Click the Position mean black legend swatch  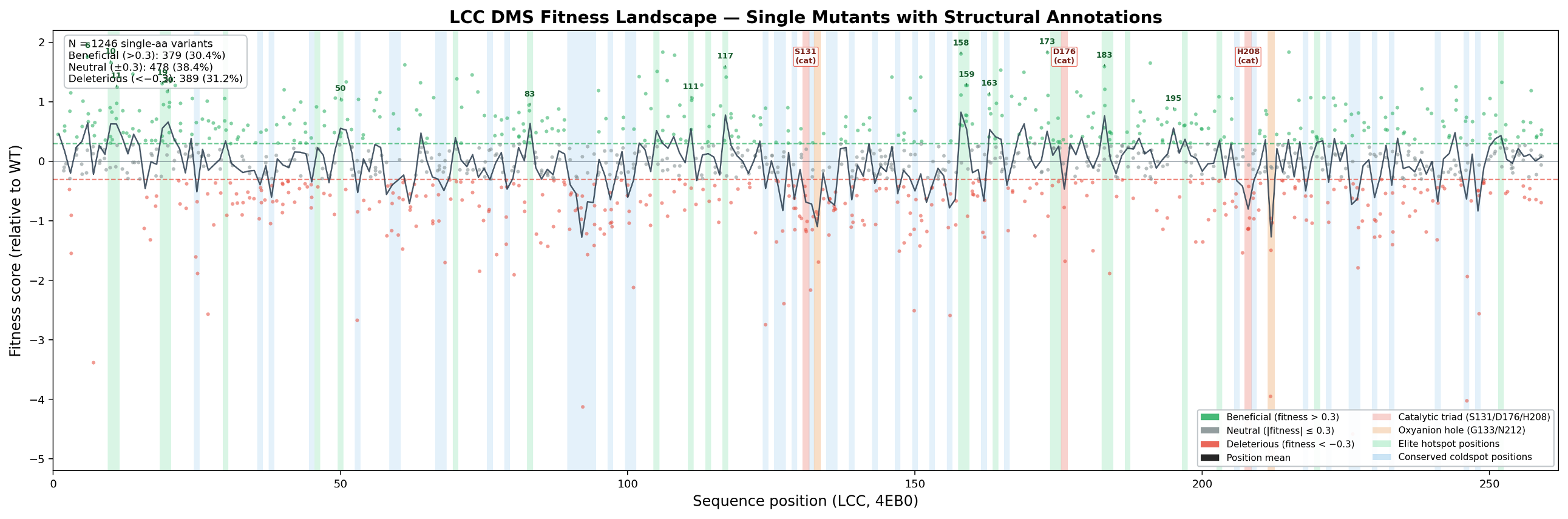[1209, 458]
